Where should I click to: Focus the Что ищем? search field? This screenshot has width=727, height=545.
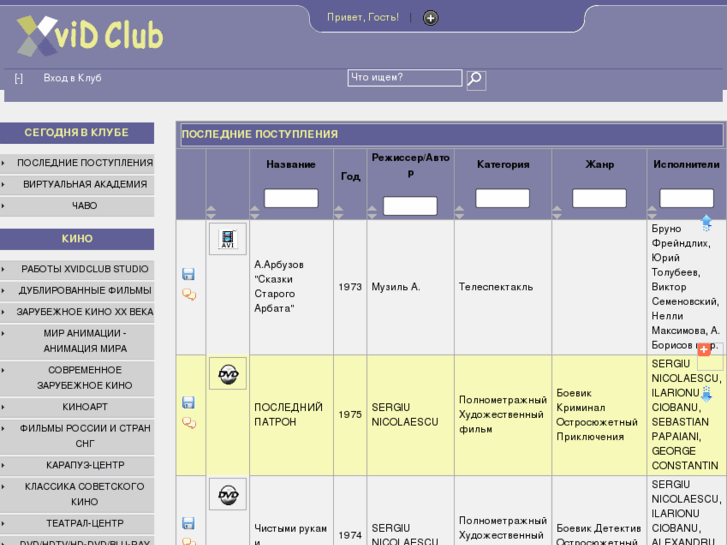[405, 78]
